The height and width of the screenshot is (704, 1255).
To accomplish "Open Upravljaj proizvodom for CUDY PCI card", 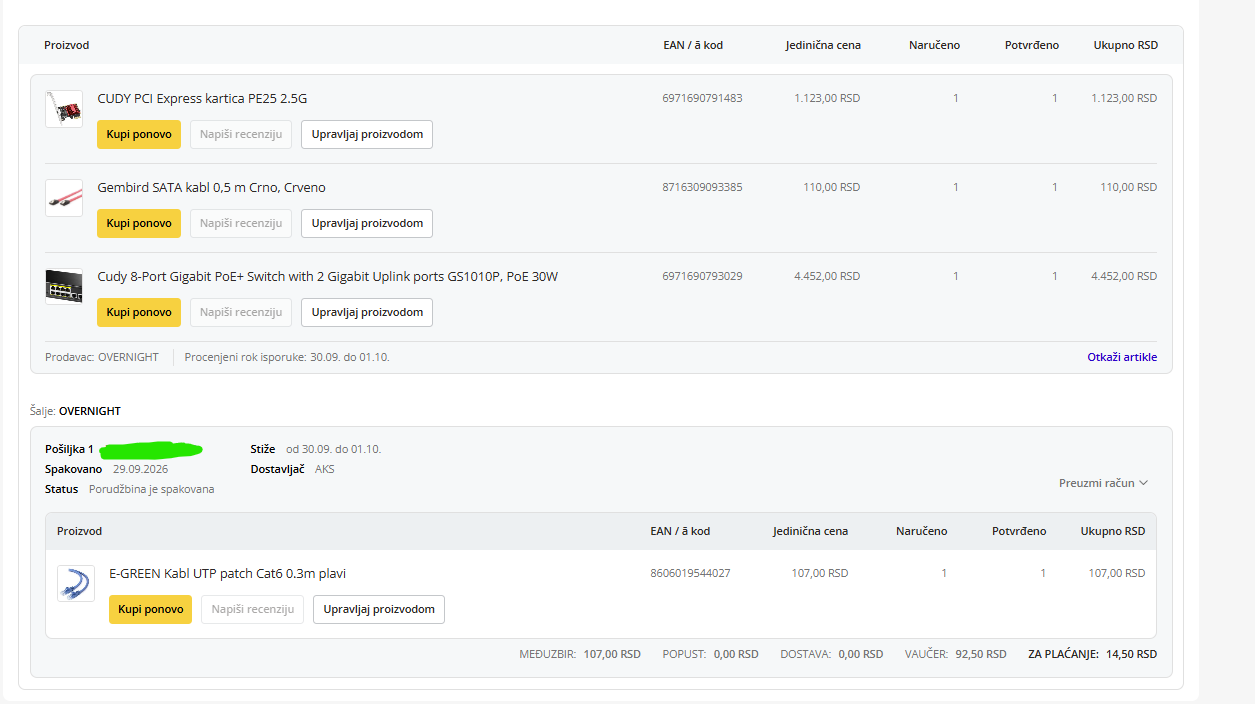I will coord(367,134).
